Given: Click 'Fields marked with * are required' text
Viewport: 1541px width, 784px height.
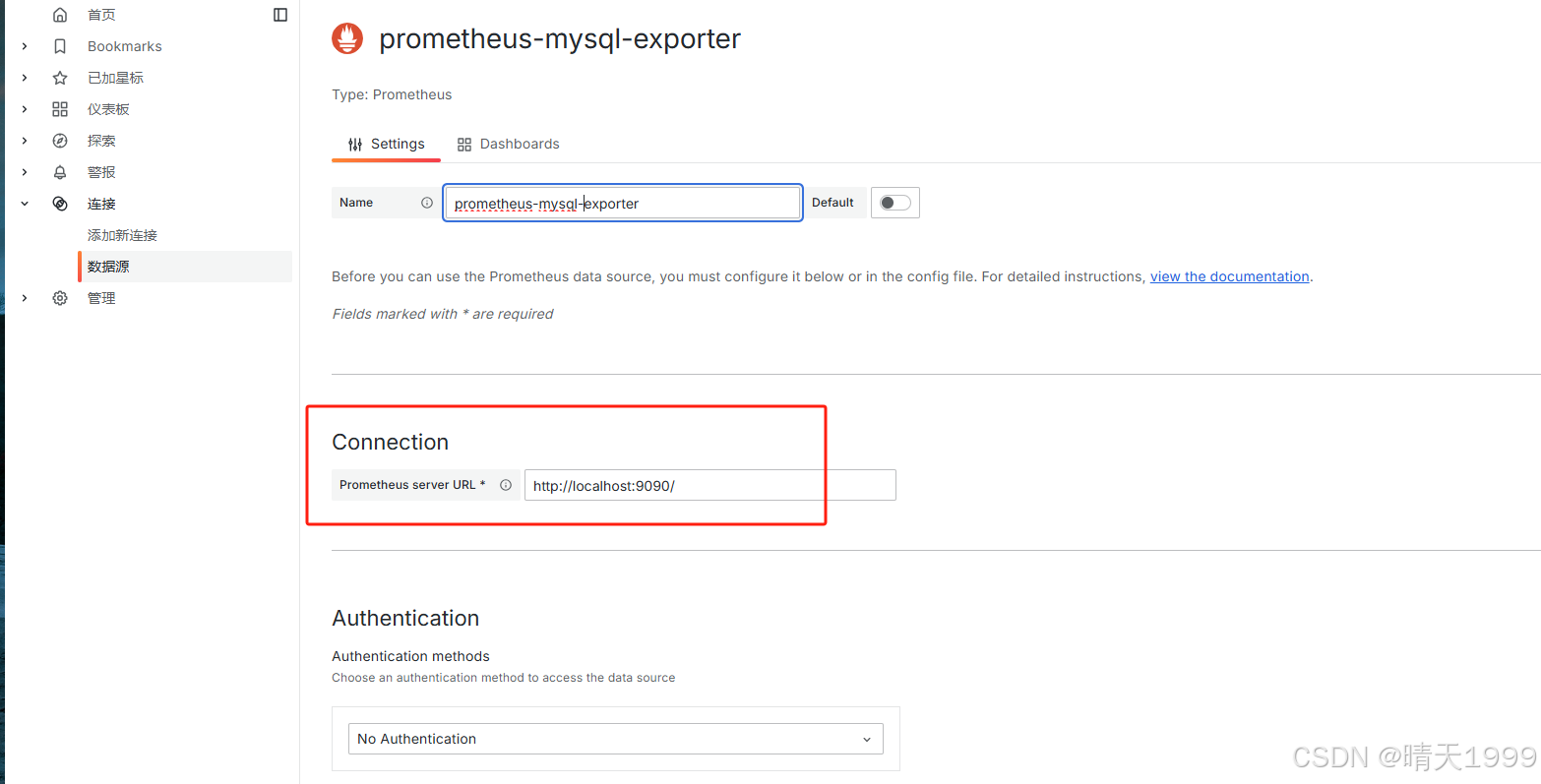Looking at the screenshot, I should pyautogui.click(x=443, y=314).
